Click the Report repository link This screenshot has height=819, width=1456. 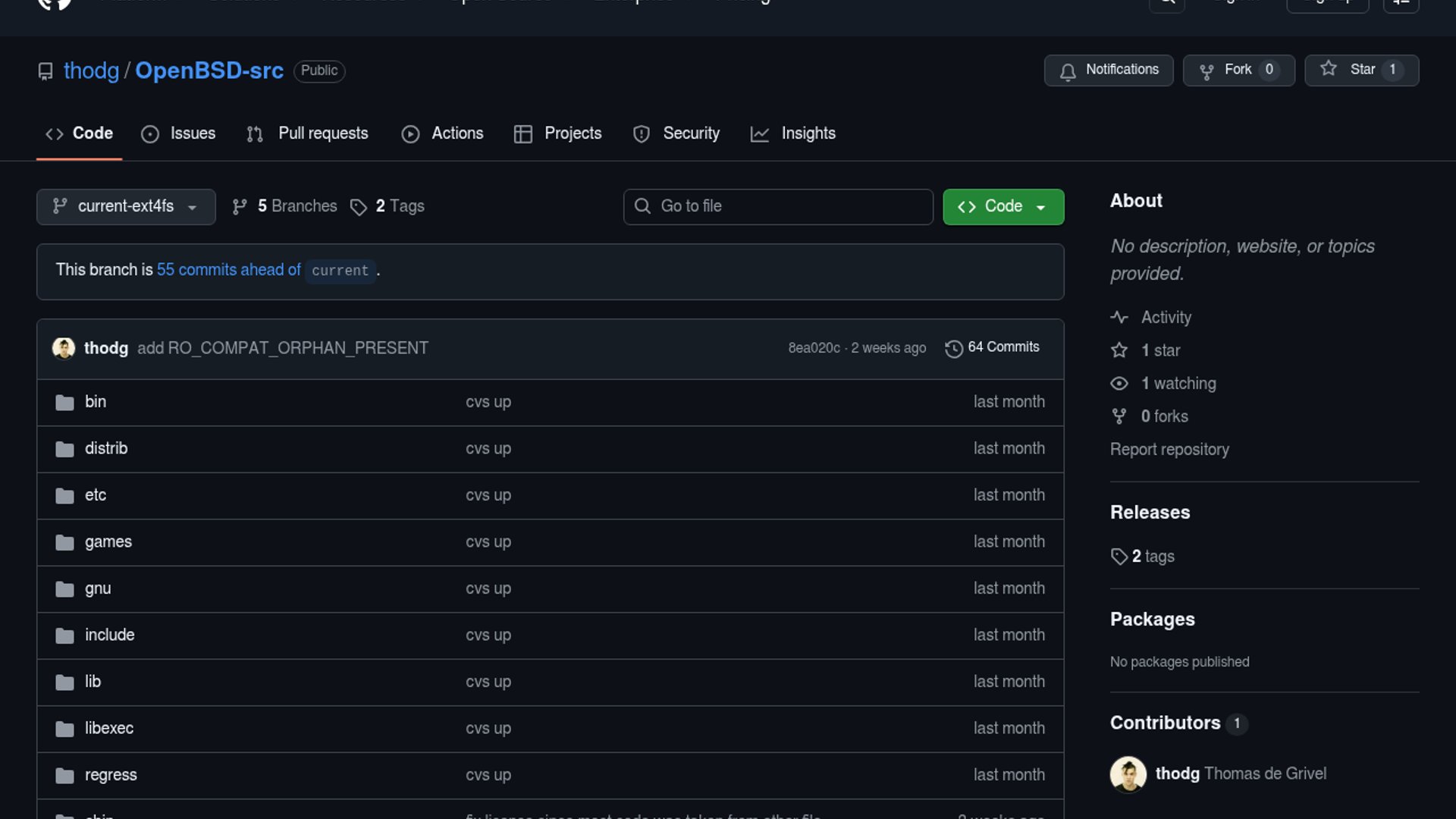click(x=1169, y=450)
